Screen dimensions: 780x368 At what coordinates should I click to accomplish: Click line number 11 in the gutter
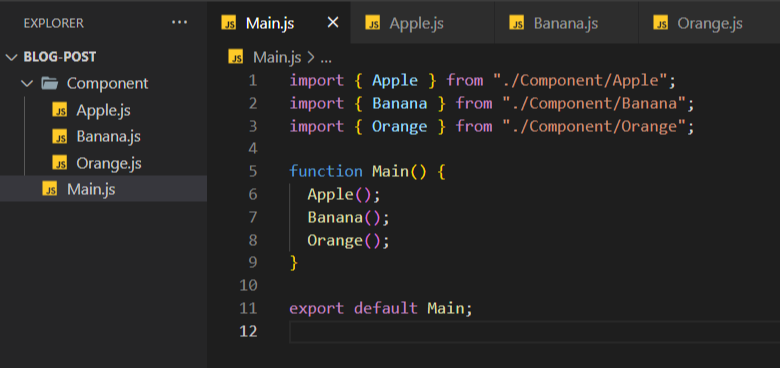click(248, 308)
